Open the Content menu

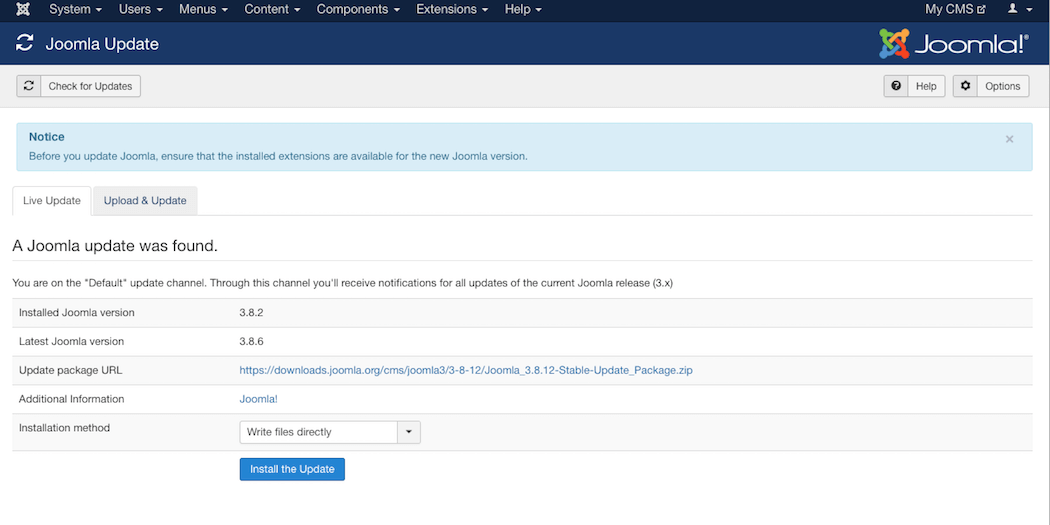tap(272, 9)
